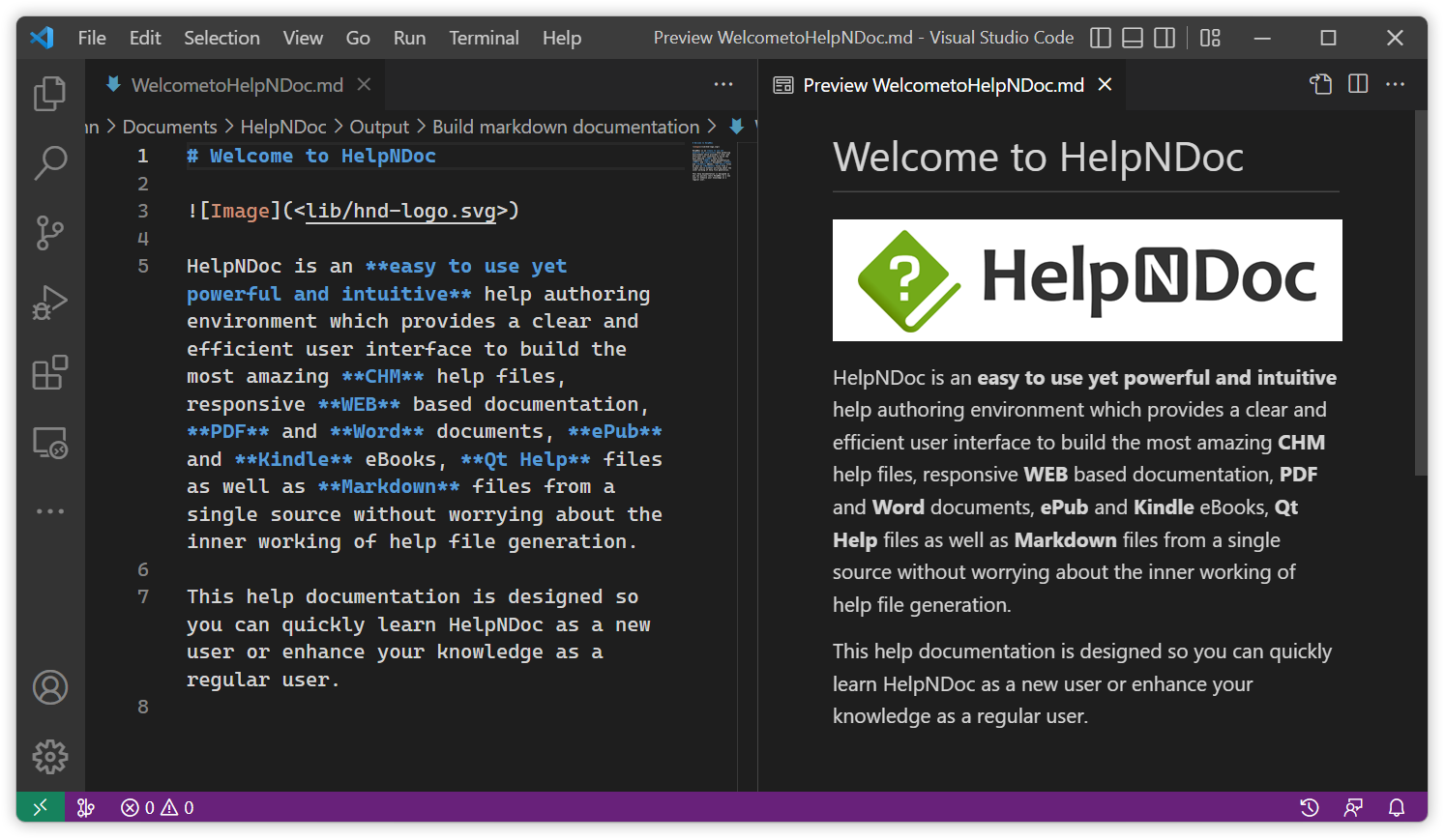Open the Explorer view in activity bar
The image size is (1445, 840).
click(50, 94)
